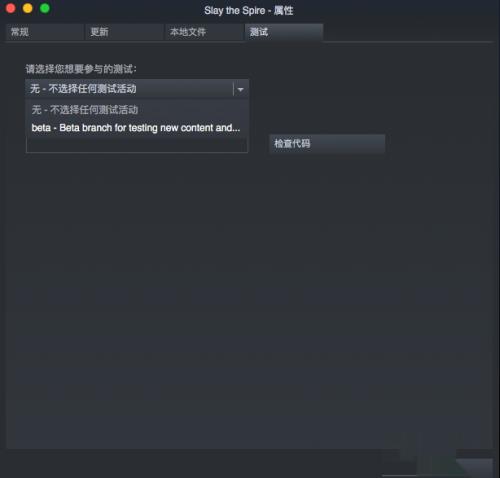Go to the 本地文件 tab

pyautogui.click(x=204, y=32)
